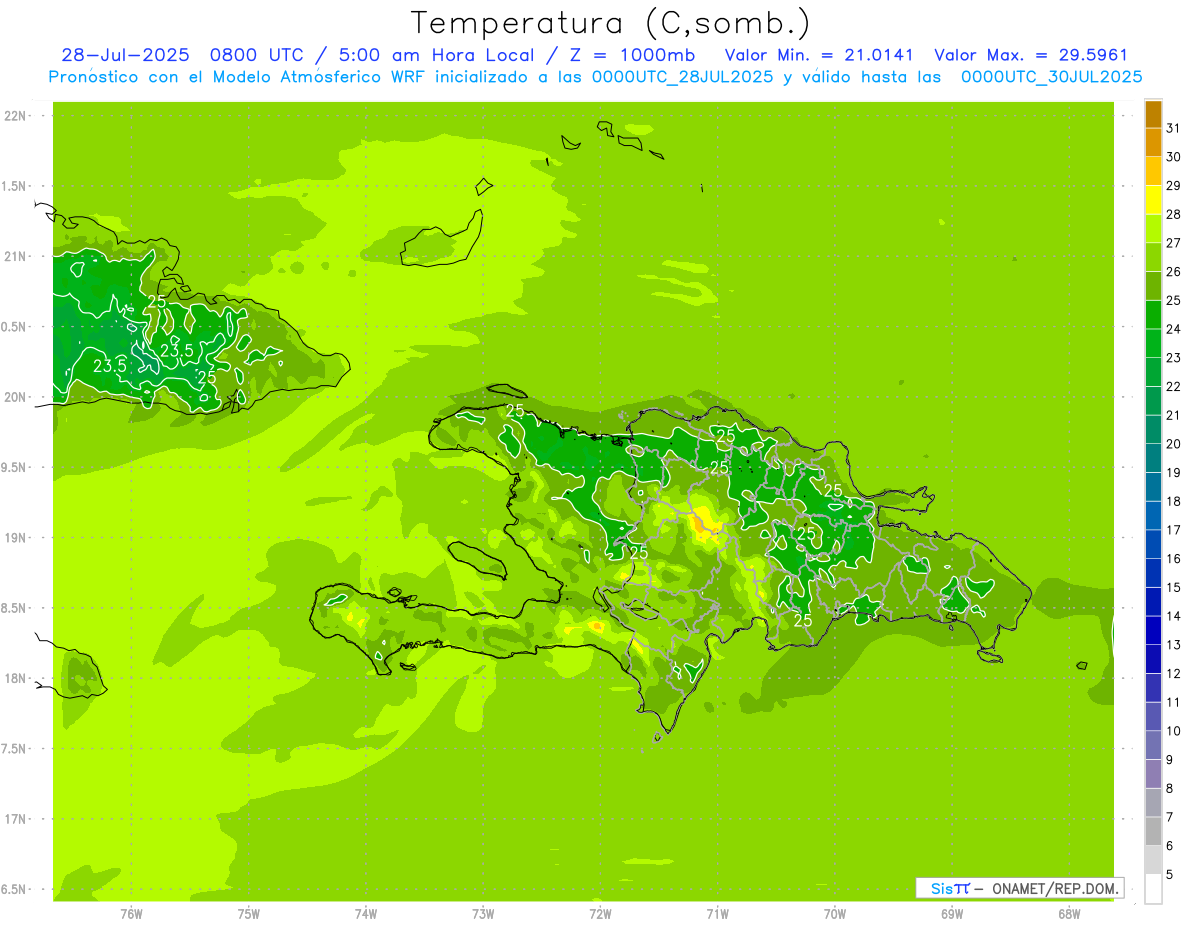Click the '69W' longitude label
Screen dimensions: 1200x927
point(952,914)
